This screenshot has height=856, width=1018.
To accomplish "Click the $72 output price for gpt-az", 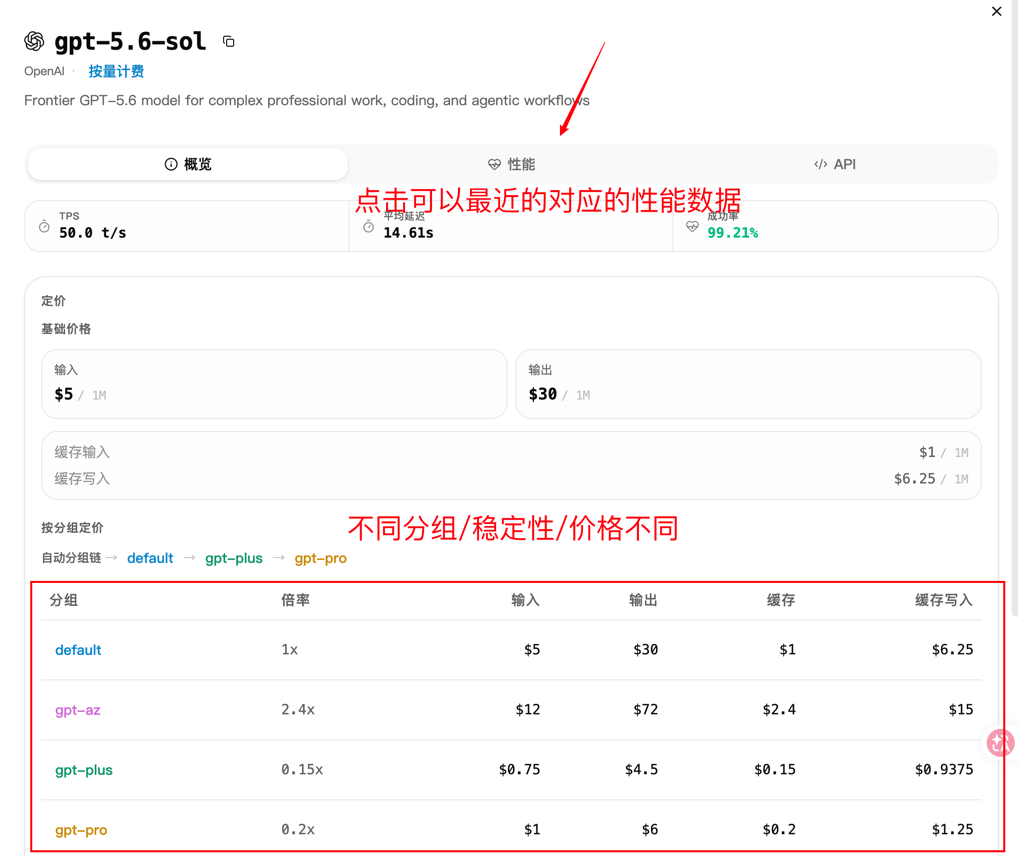I will point(645,709).
